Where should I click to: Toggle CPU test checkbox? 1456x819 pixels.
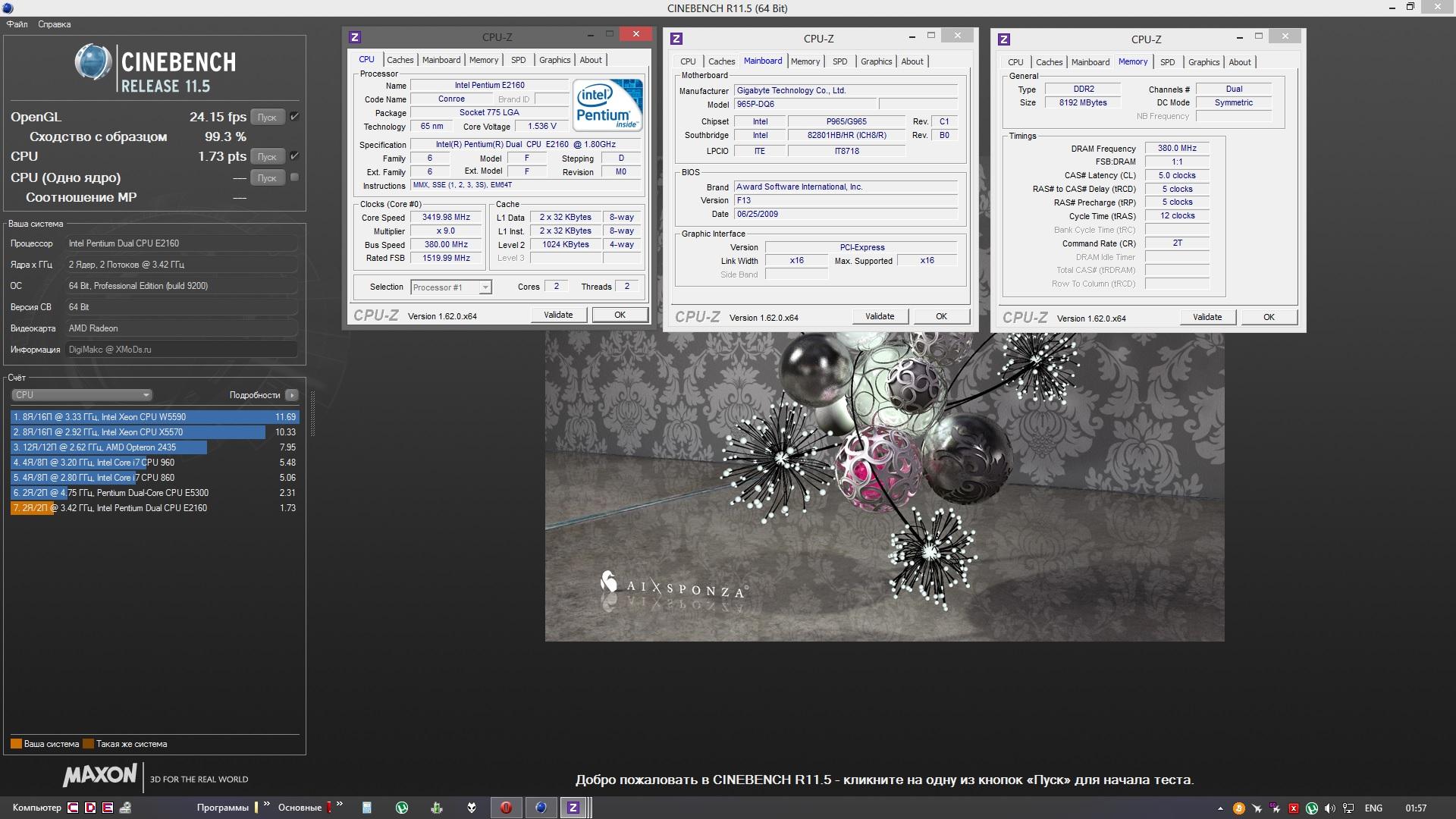point(294,156)
